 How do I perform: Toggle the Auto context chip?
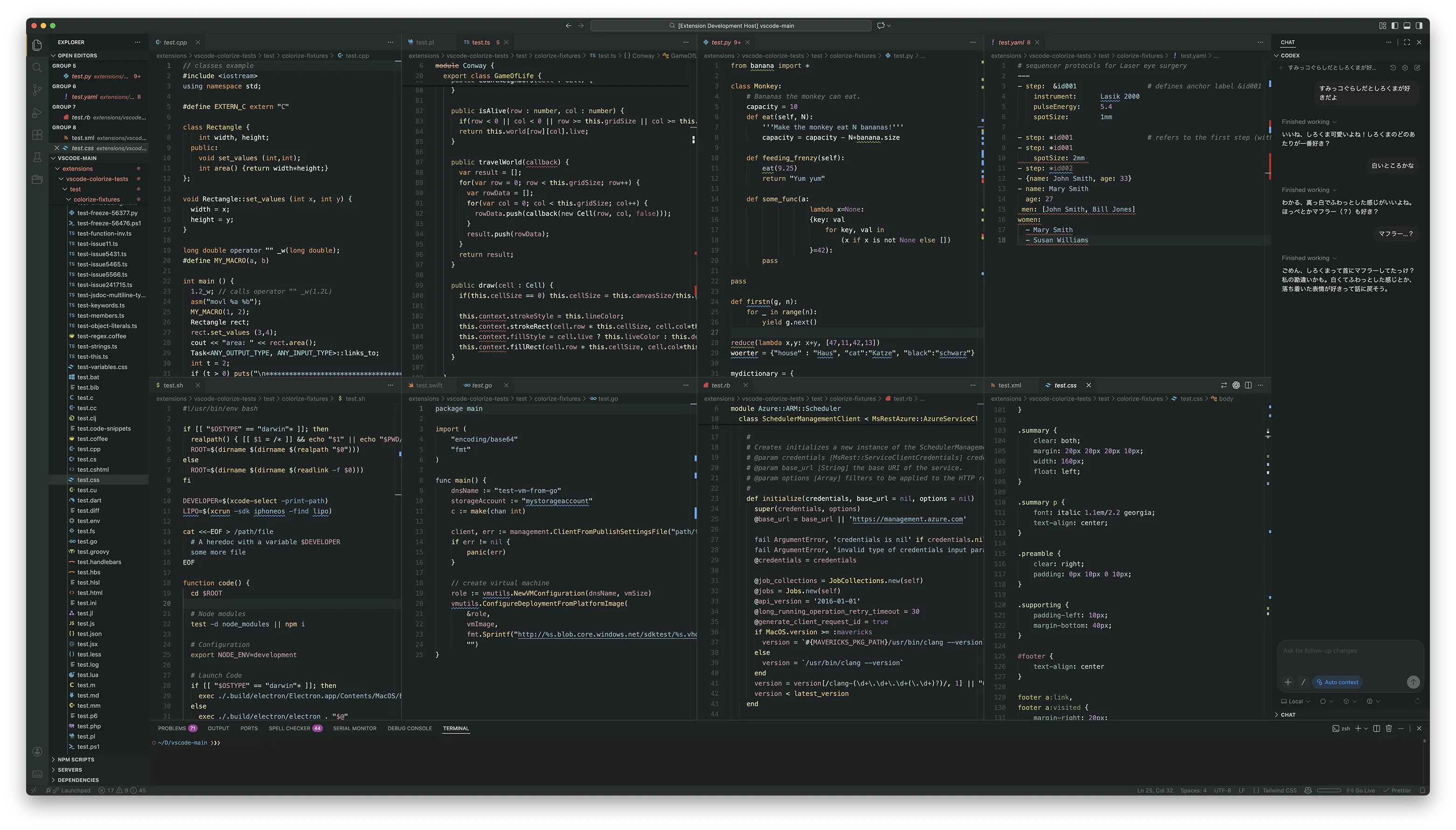(x=1337, y=683)
